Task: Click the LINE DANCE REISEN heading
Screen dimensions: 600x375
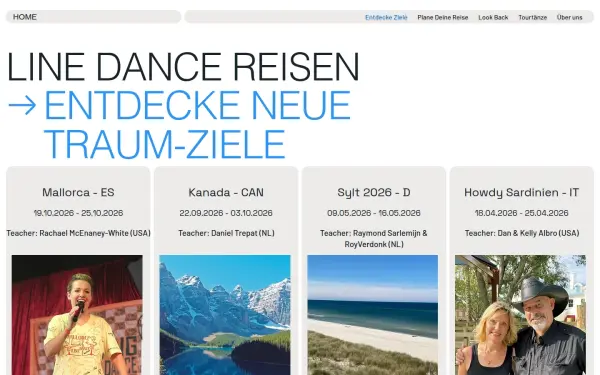Action: (x=183, y=67)
